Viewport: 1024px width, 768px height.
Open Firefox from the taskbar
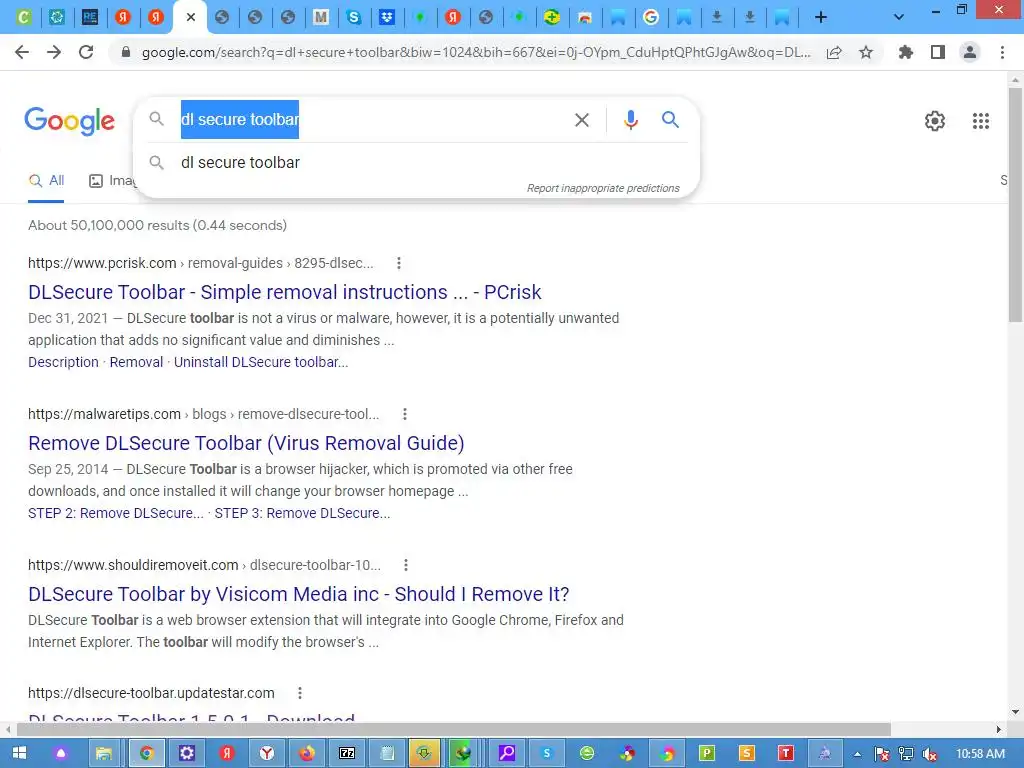pos(306,754)
